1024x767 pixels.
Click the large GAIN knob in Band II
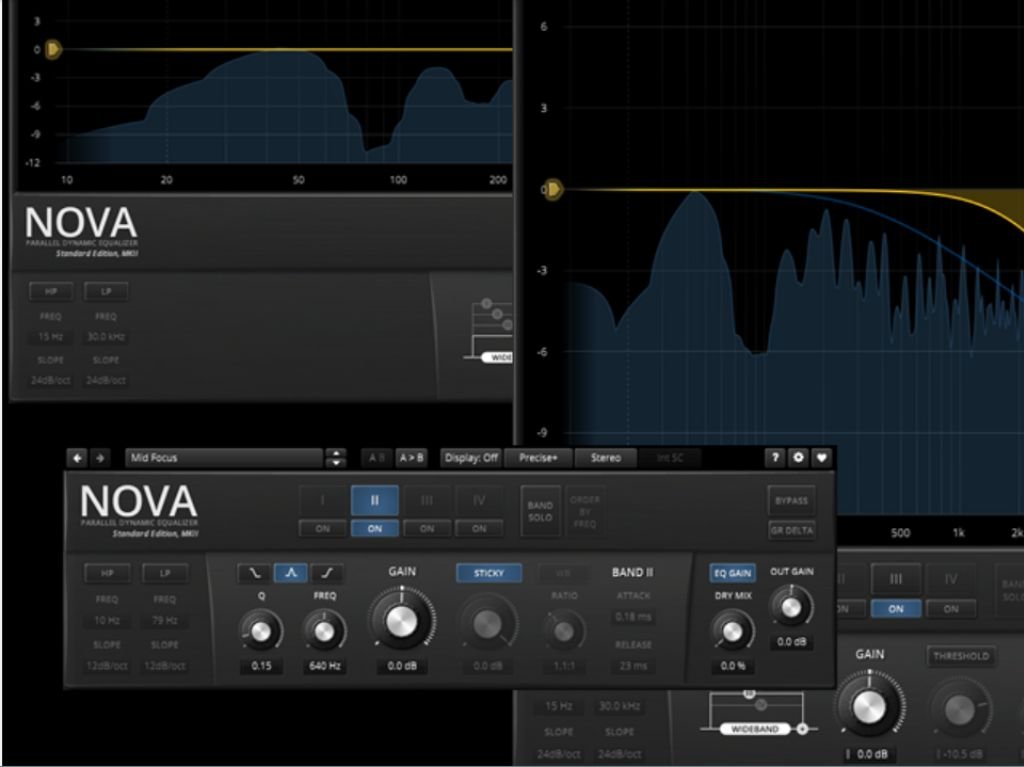402,621
